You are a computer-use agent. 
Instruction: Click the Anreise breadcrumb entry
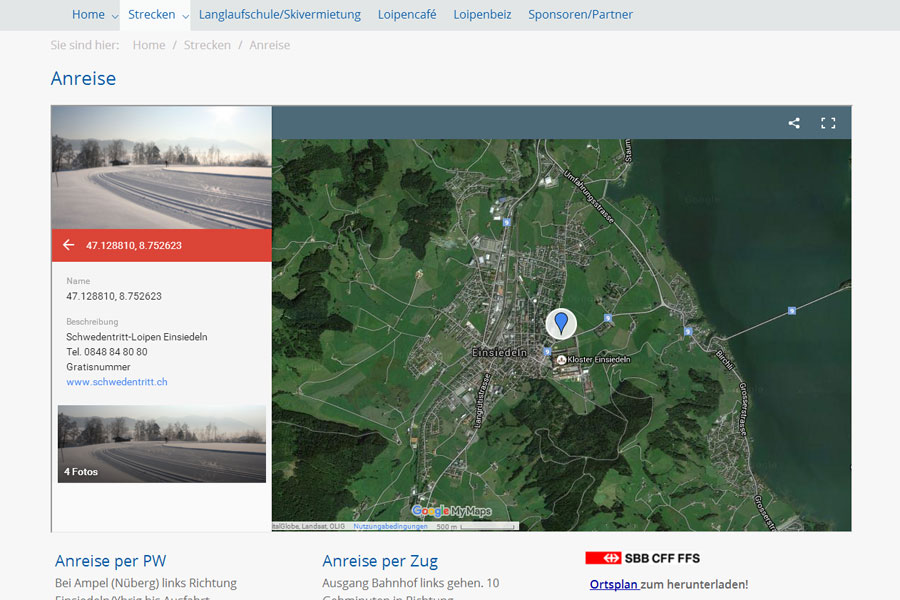click(269, 45)
